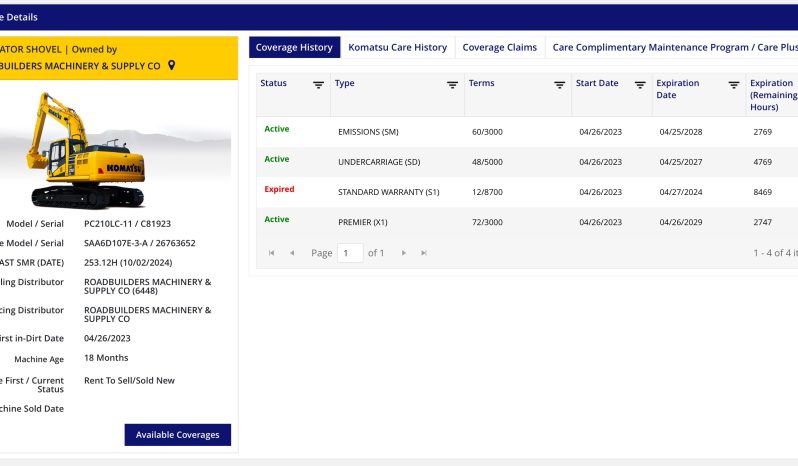Select the UNDERCARRIAGE (SD) coverage type
The height and width of the screenshot is (466, 798).
click(379, 162)
